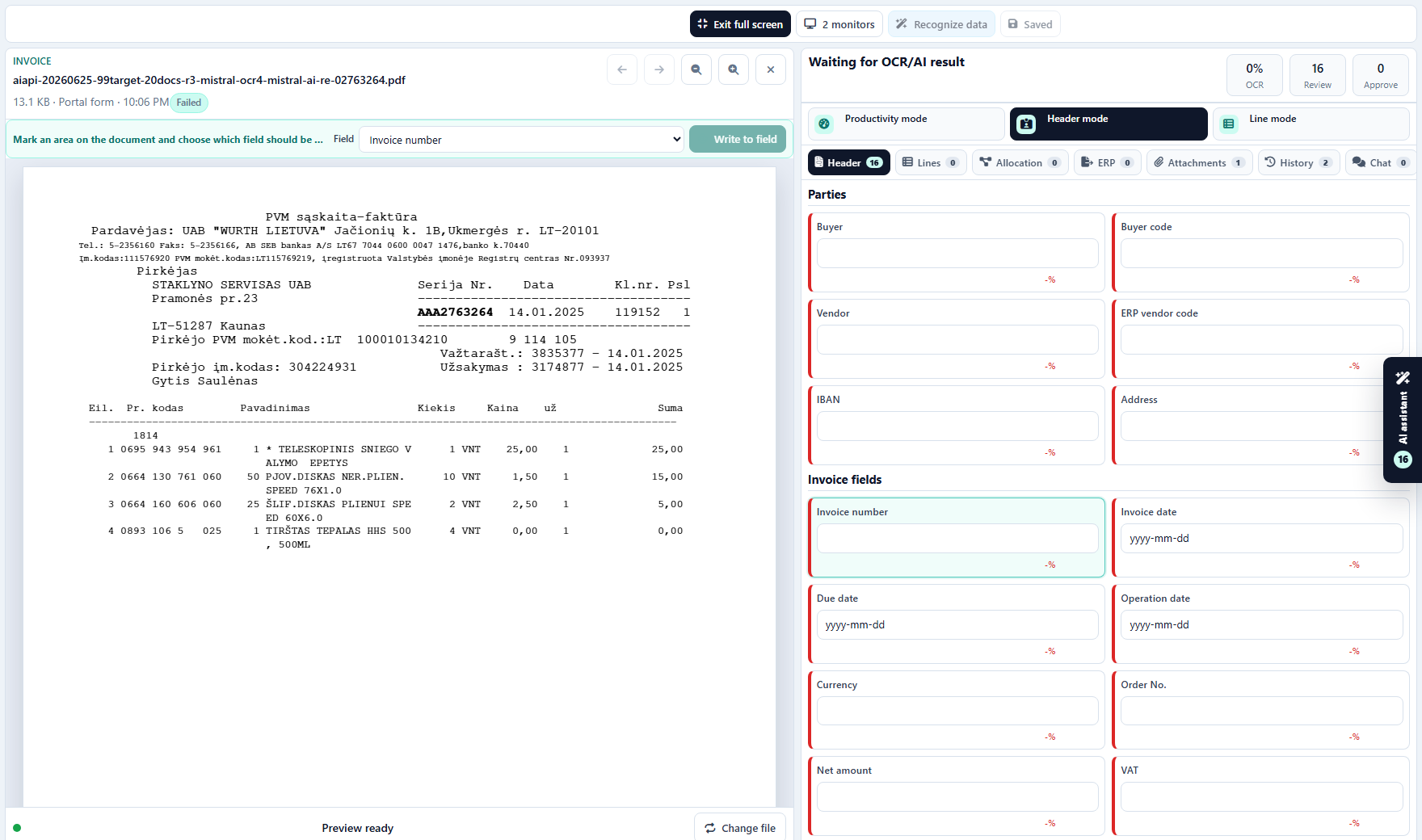The width and height of the screenshot is (1422, 840).
Task: Click the Preview ready status text
Action: [358, 828]
